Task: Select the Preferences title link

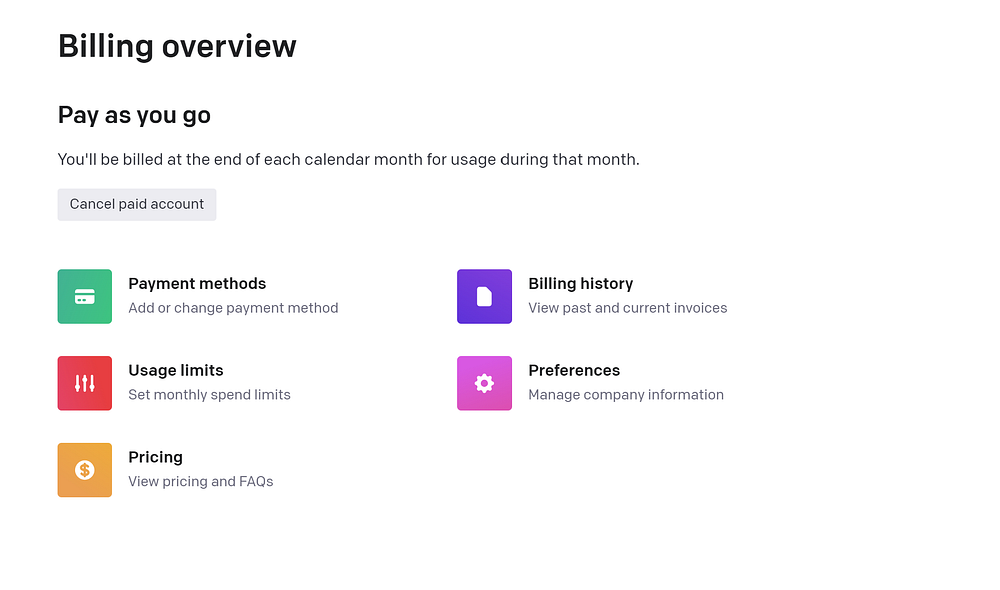Action: [574, 371]
